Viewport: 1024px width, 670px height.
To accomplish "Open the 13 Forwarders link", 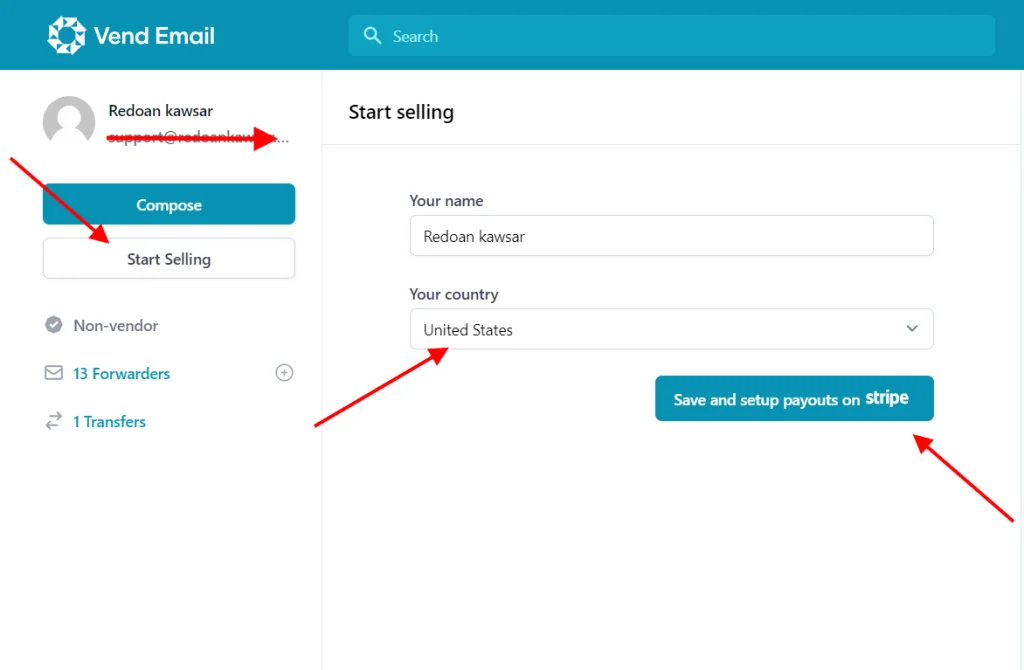I will point(121,373).
